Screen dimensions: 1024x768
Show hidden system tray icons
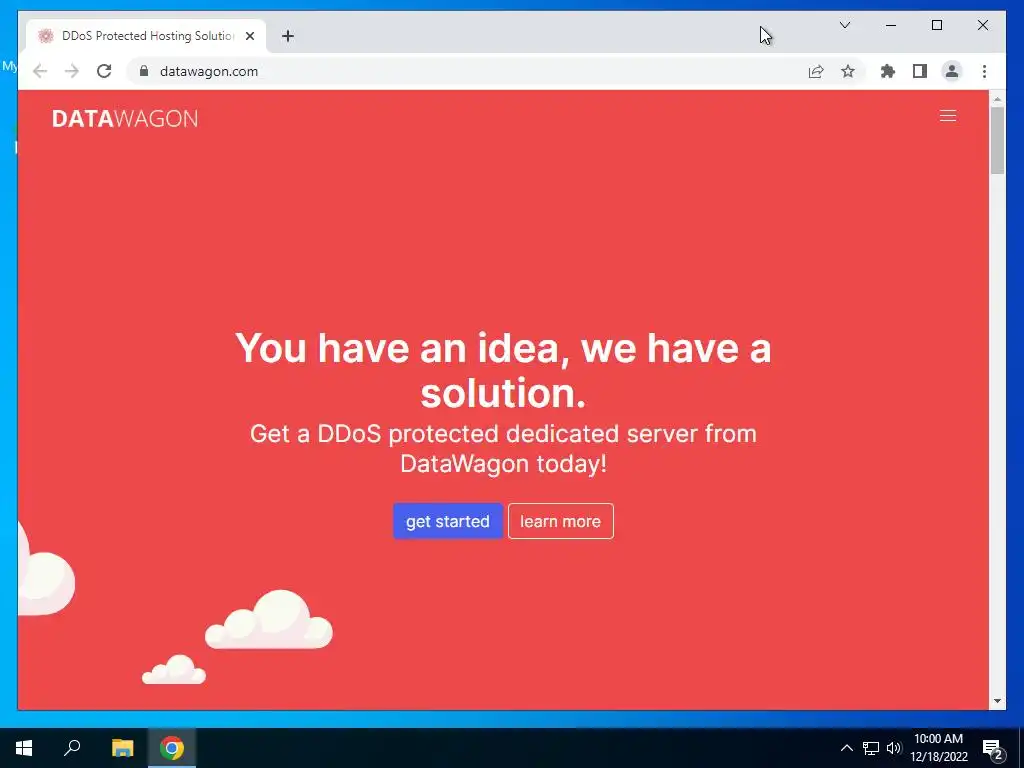(x=846, y=748)
